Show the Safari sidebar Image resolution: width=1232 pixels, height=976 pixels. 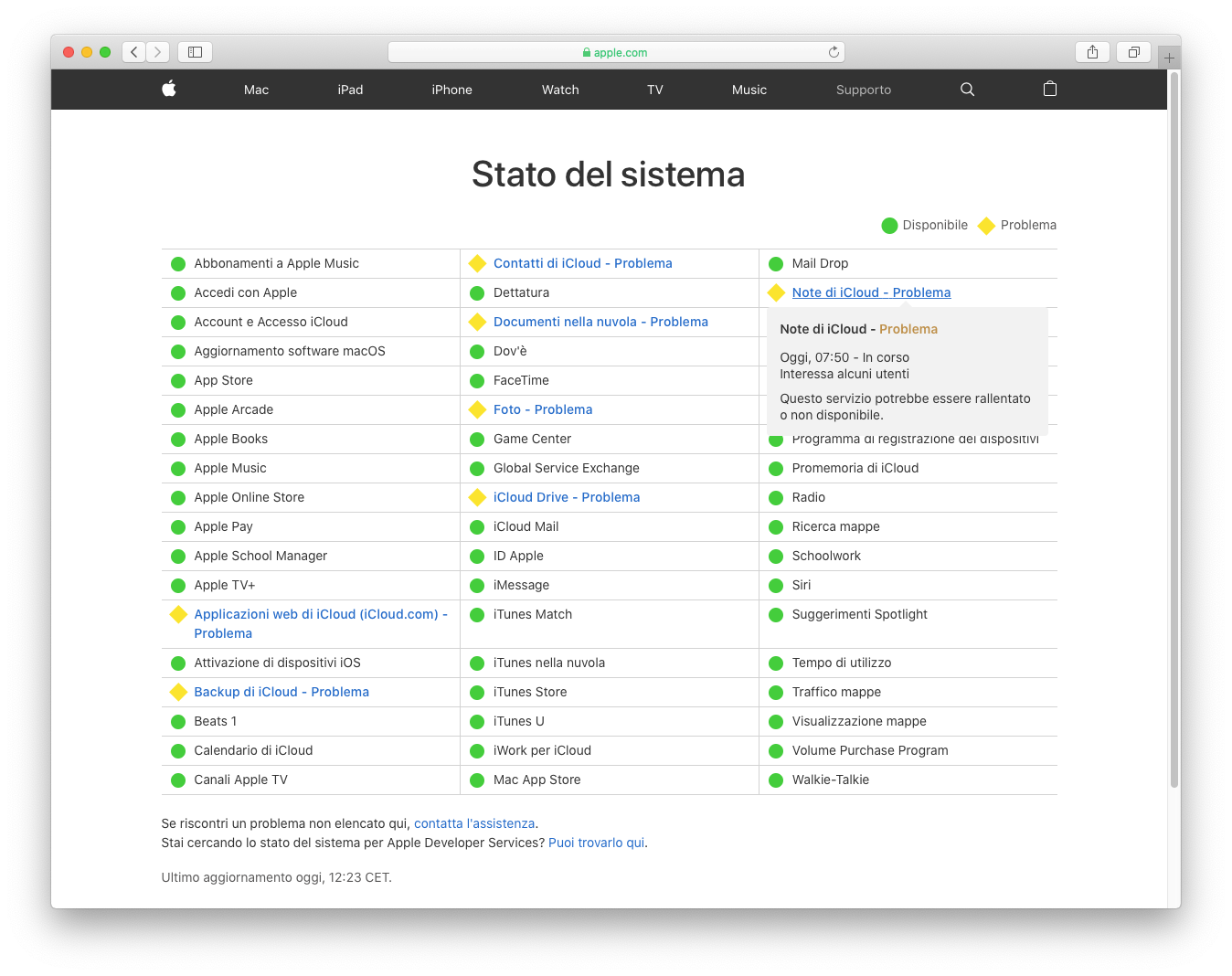coord(195,52)
